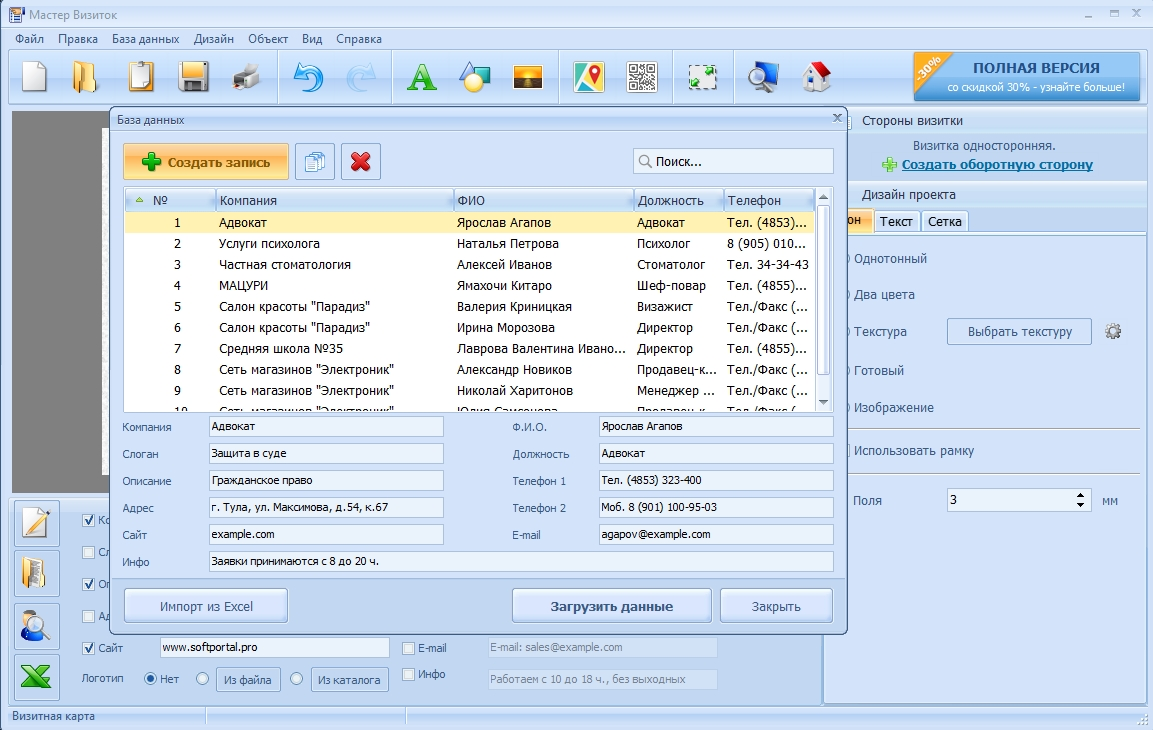Sort table by the № column header

[160, 200]
